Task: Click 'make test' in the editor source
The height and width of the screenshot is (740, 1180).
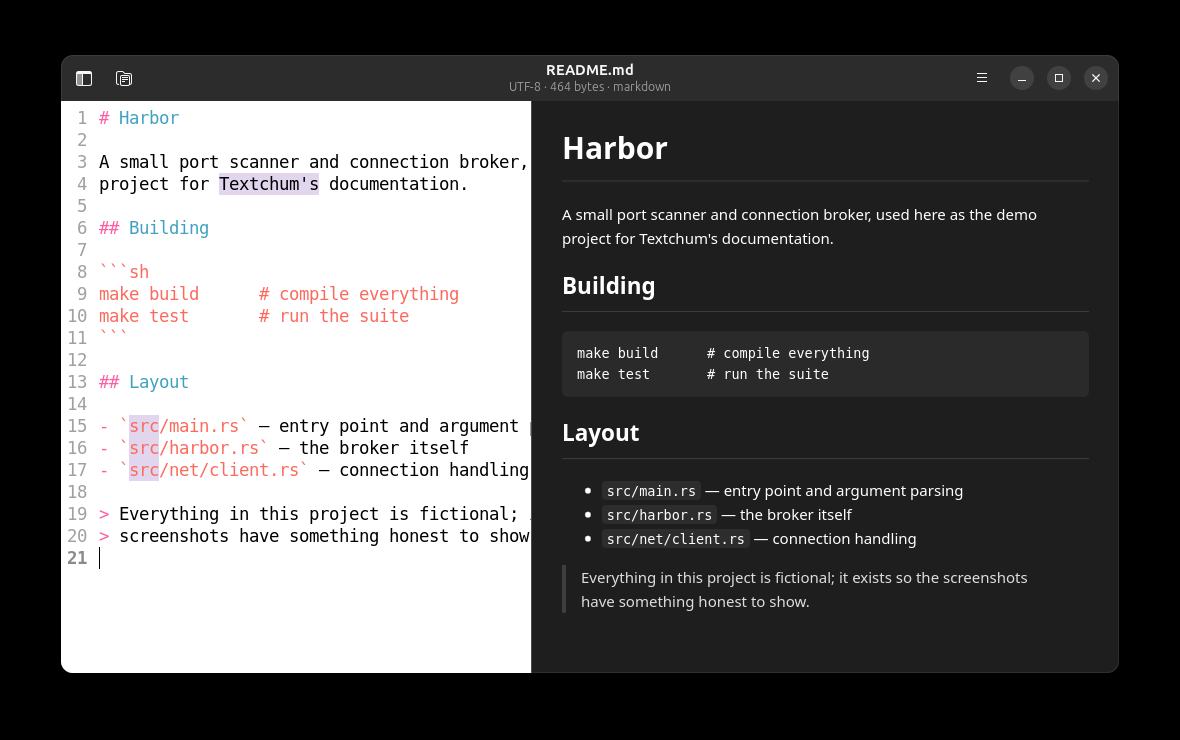Action: pos(144,316)
